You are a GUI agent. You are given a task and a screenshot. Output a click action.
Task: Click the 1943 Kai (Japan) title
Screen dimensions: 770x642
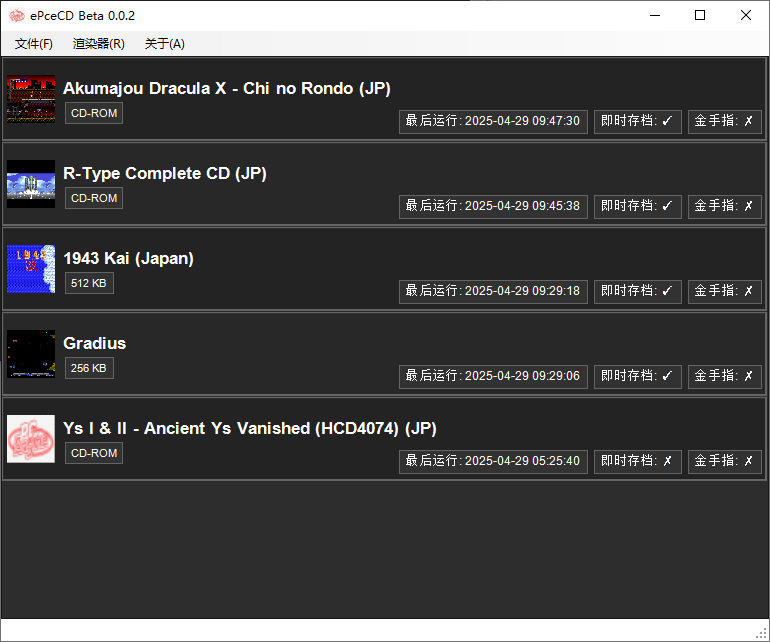point(129,258)
